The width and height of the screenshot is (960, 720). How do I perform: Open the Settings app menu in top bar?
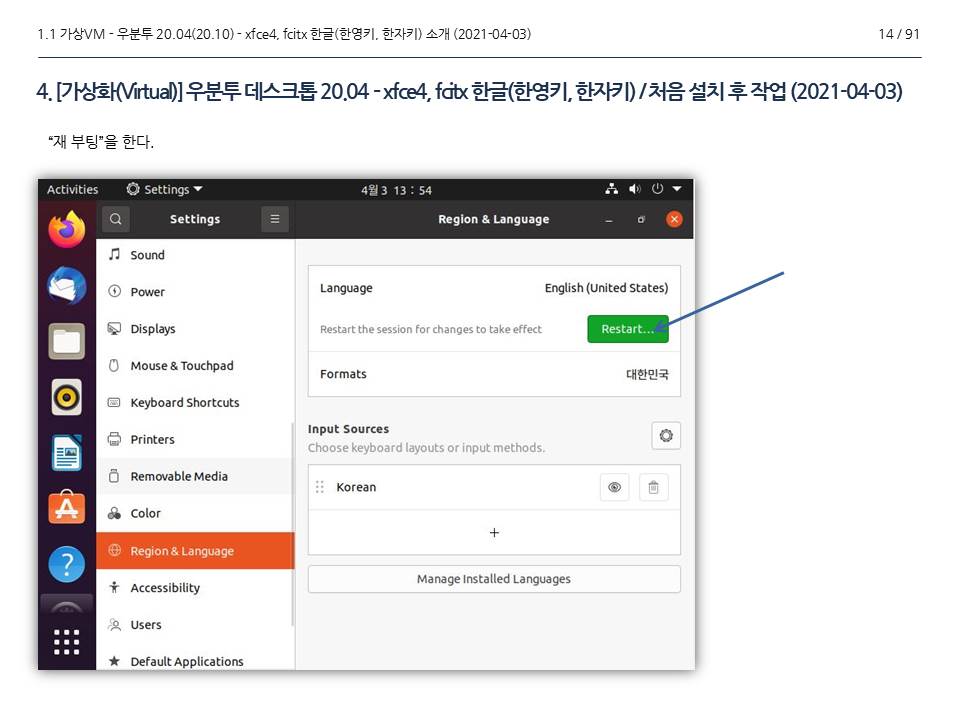[x=164, y=189]
